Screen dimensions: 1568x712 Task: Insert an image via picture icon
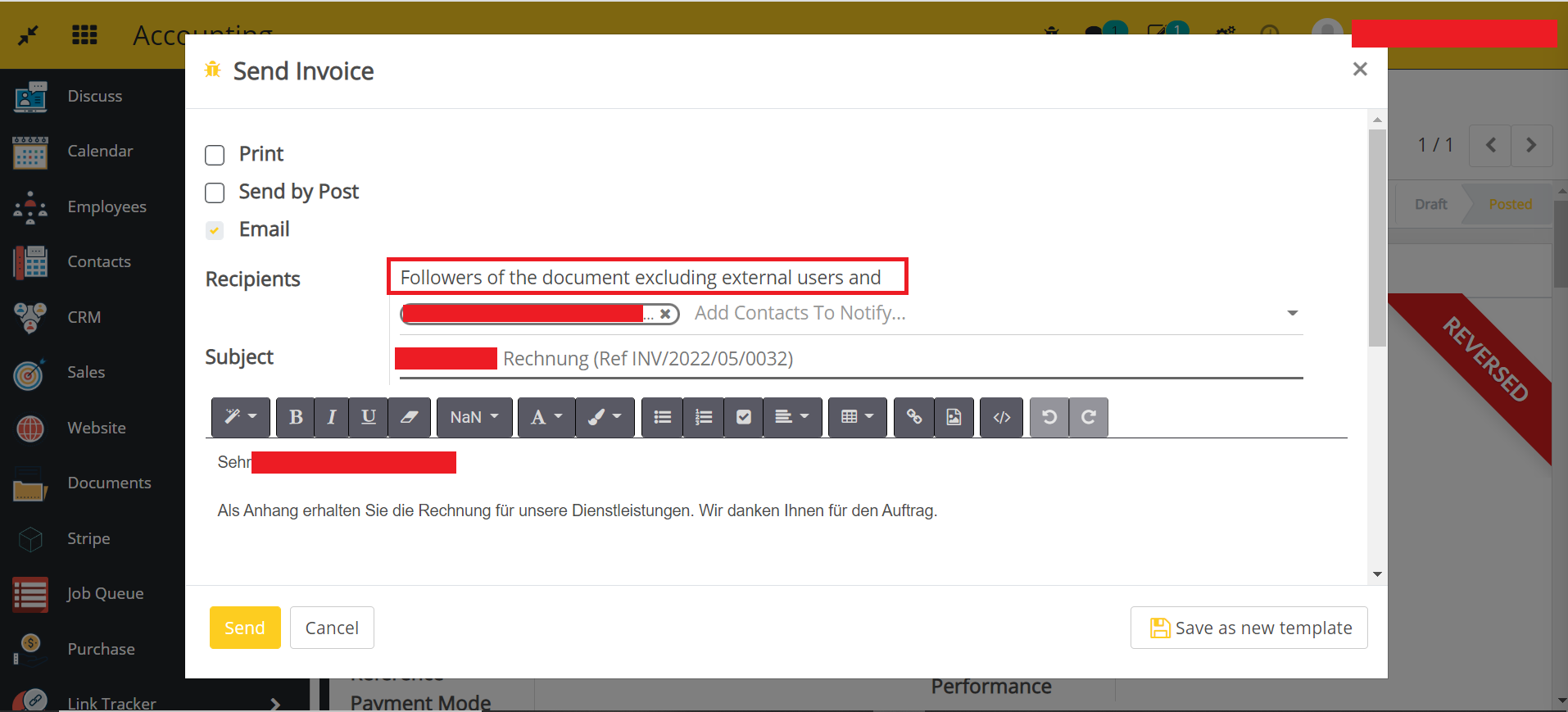point(954,417)
